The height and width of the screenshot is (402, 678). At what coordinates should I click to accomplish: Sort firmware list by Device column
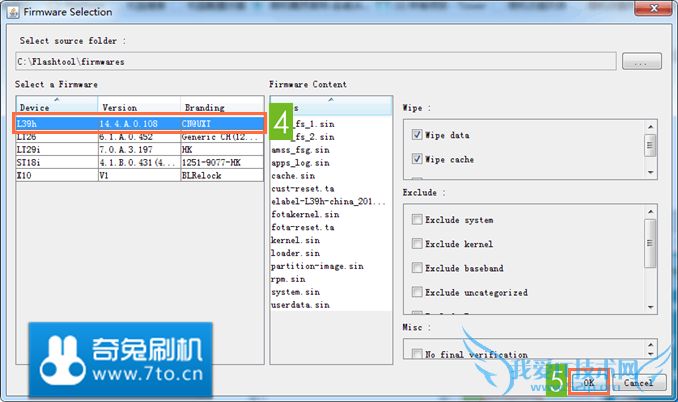(57, 107)
